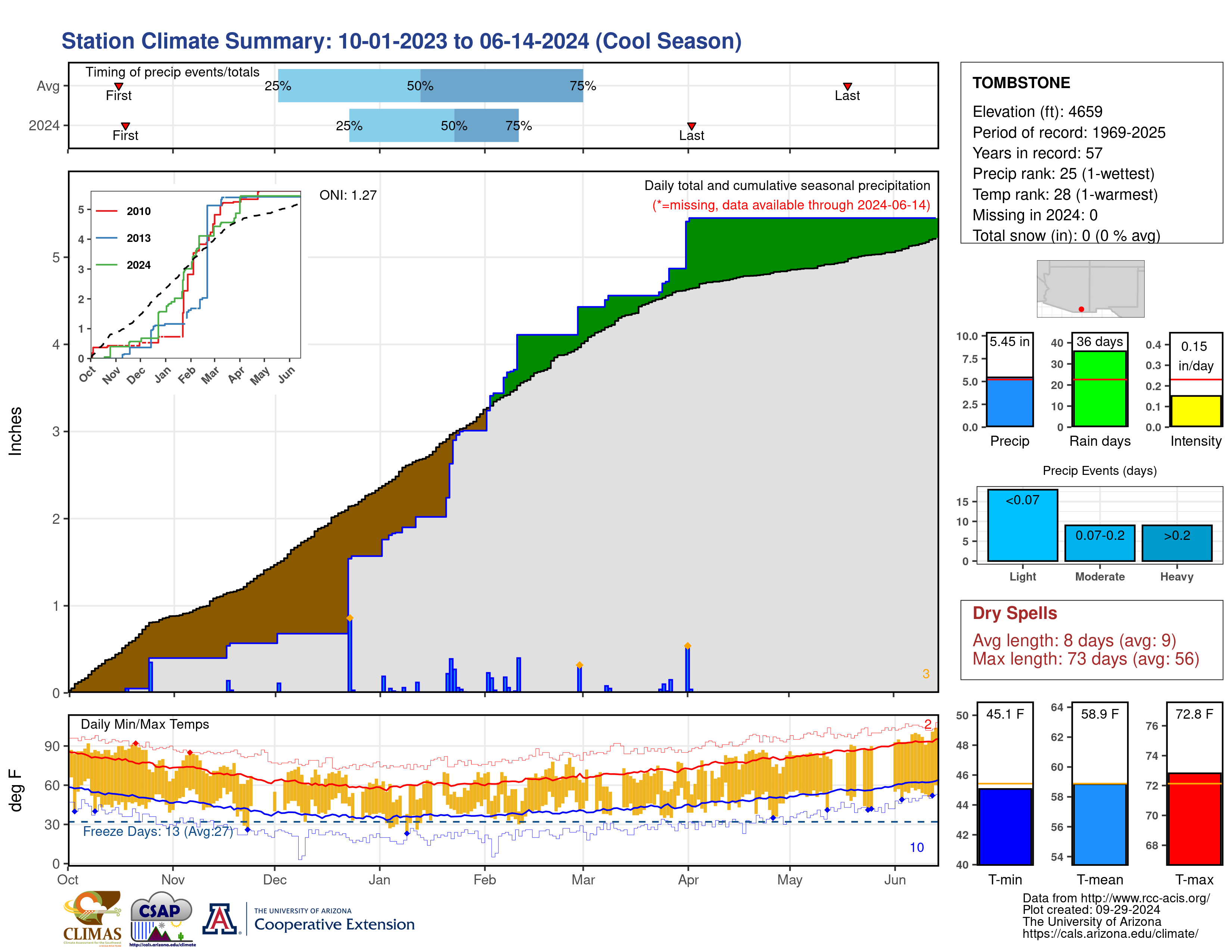The image size is (1232, 952).
Task: Click 'Plot created: 09-29-2024' text
Action: [x=1091, y=910]
